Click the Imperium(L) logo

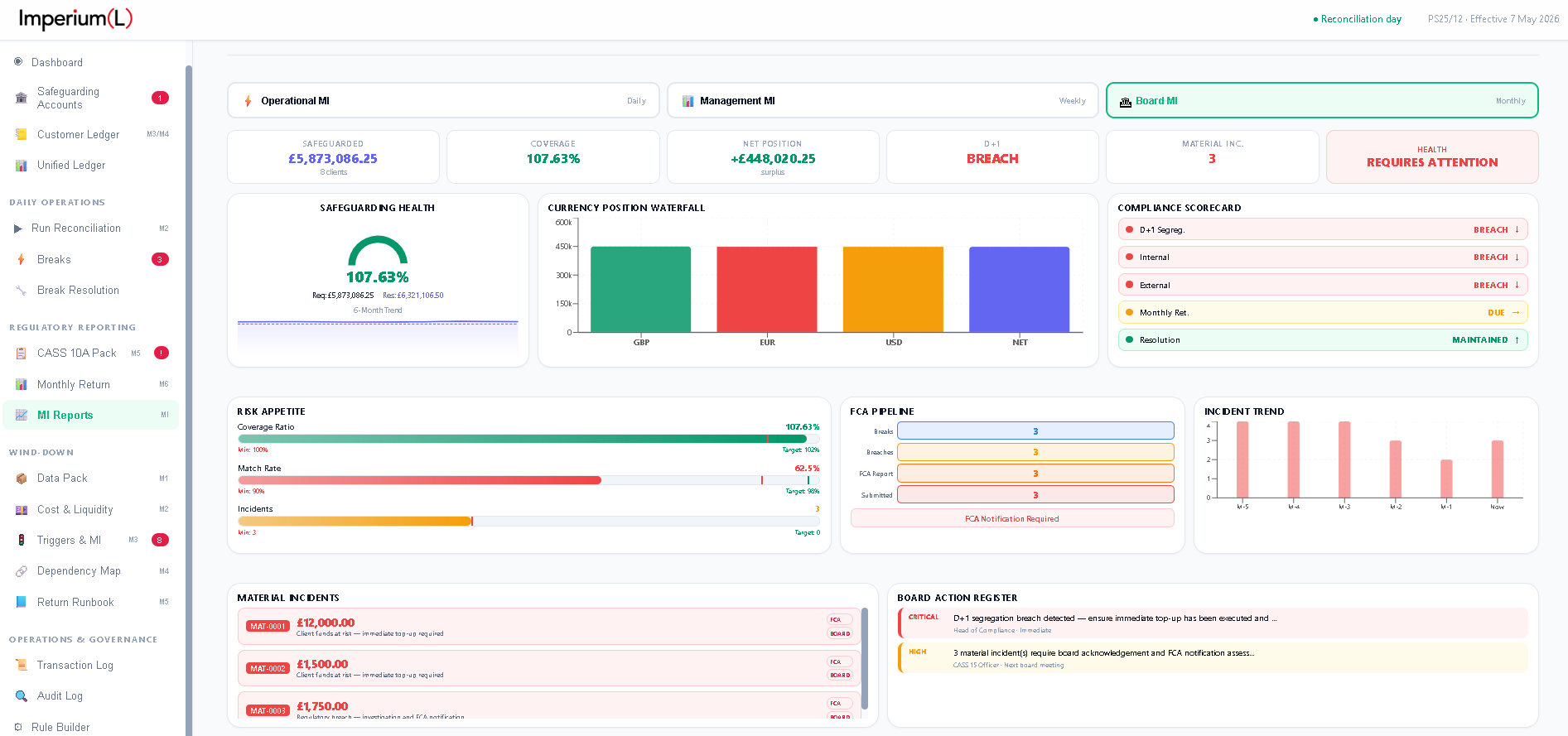tap(75, 18)
